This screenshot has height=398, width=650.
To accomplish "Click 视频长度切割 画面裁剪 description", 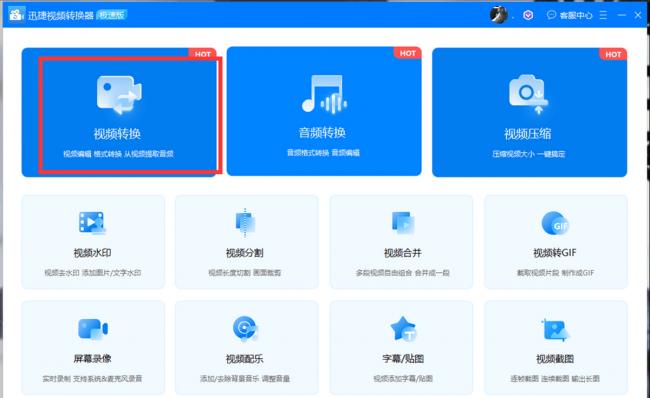I will pyautogui.click(x=245, y=273).
